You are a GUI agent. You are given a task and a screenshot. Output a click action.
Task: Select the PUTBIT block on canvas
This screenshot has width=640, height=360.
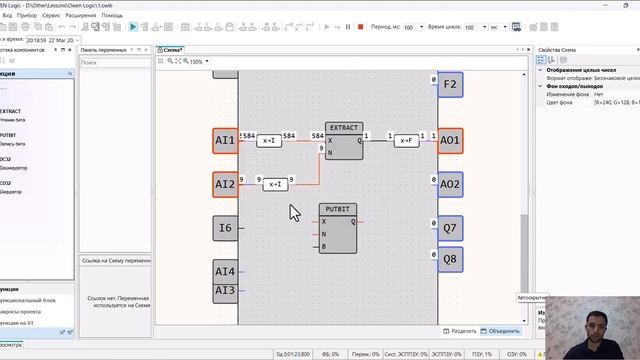click(338, 229)
